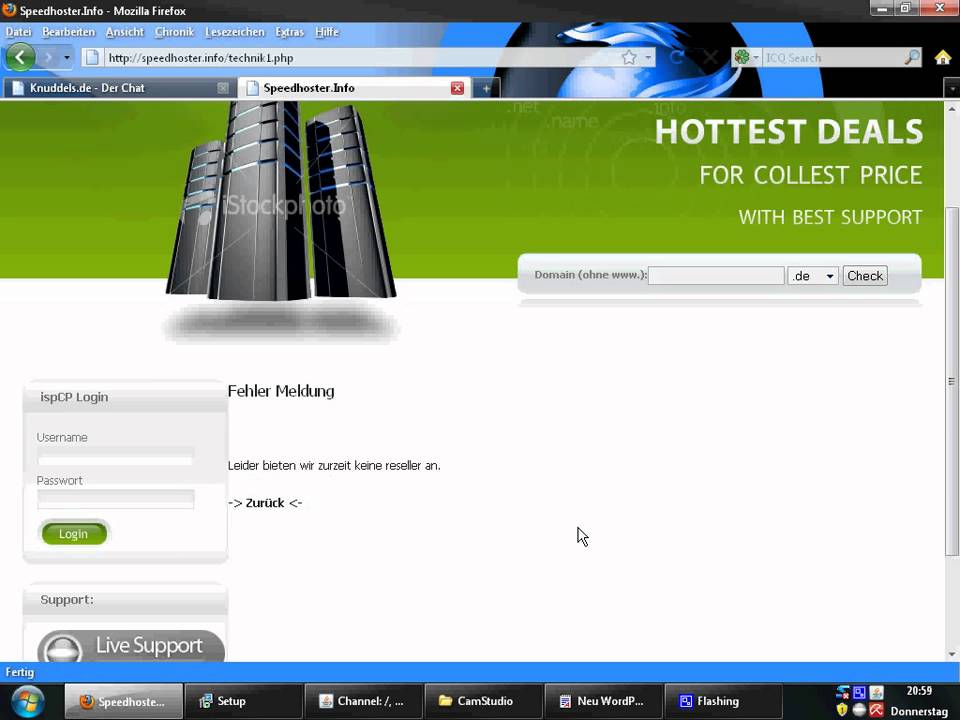The image size is (960, 720).
Task: Close the Speedhoster.Info tab
Action: coord(457,88)
